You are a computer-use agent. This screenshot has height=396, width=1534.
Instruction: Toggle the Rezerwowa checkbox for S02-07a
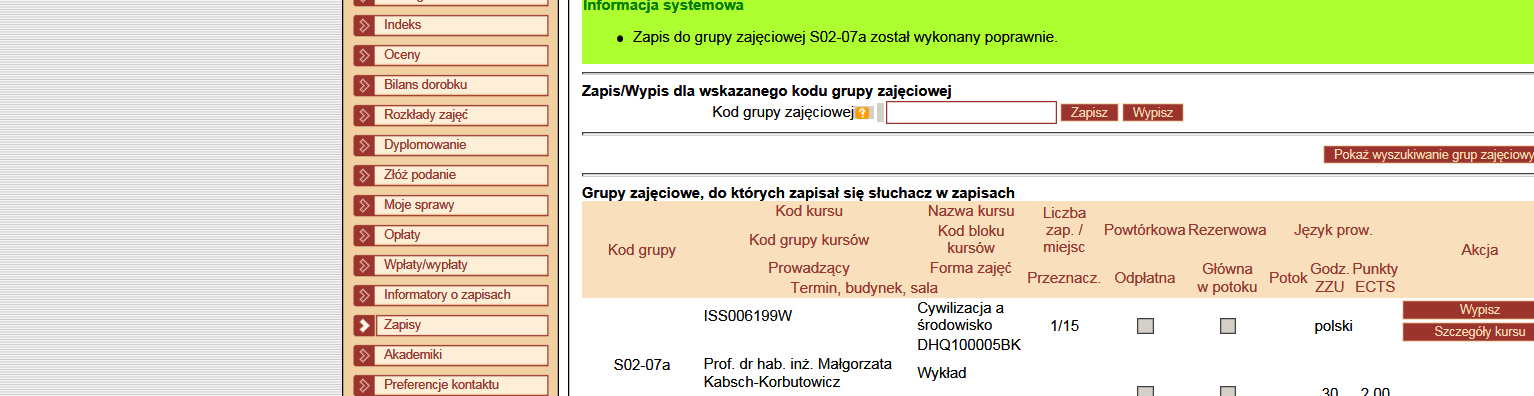pyautogui.click(x=1227, y=326)
